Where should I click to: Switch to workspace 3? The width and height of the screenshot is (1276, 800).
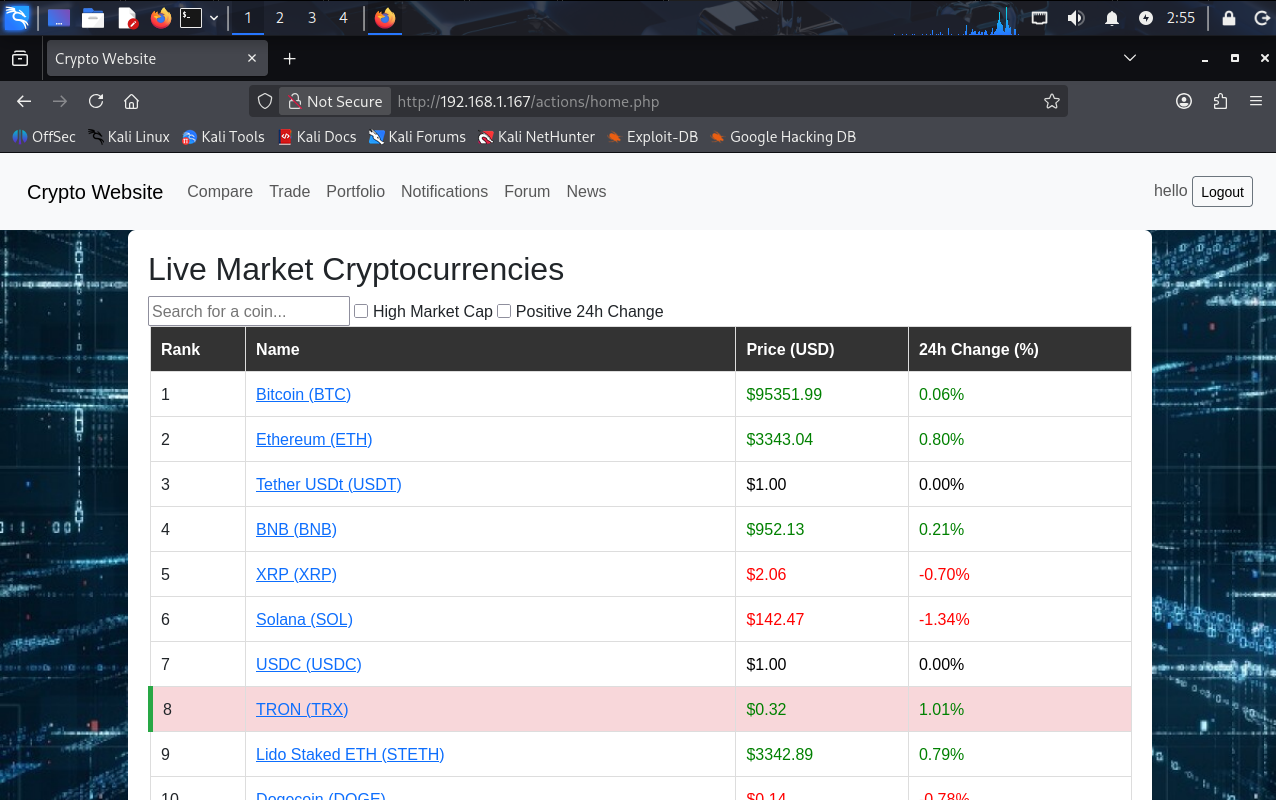(312, 18)
